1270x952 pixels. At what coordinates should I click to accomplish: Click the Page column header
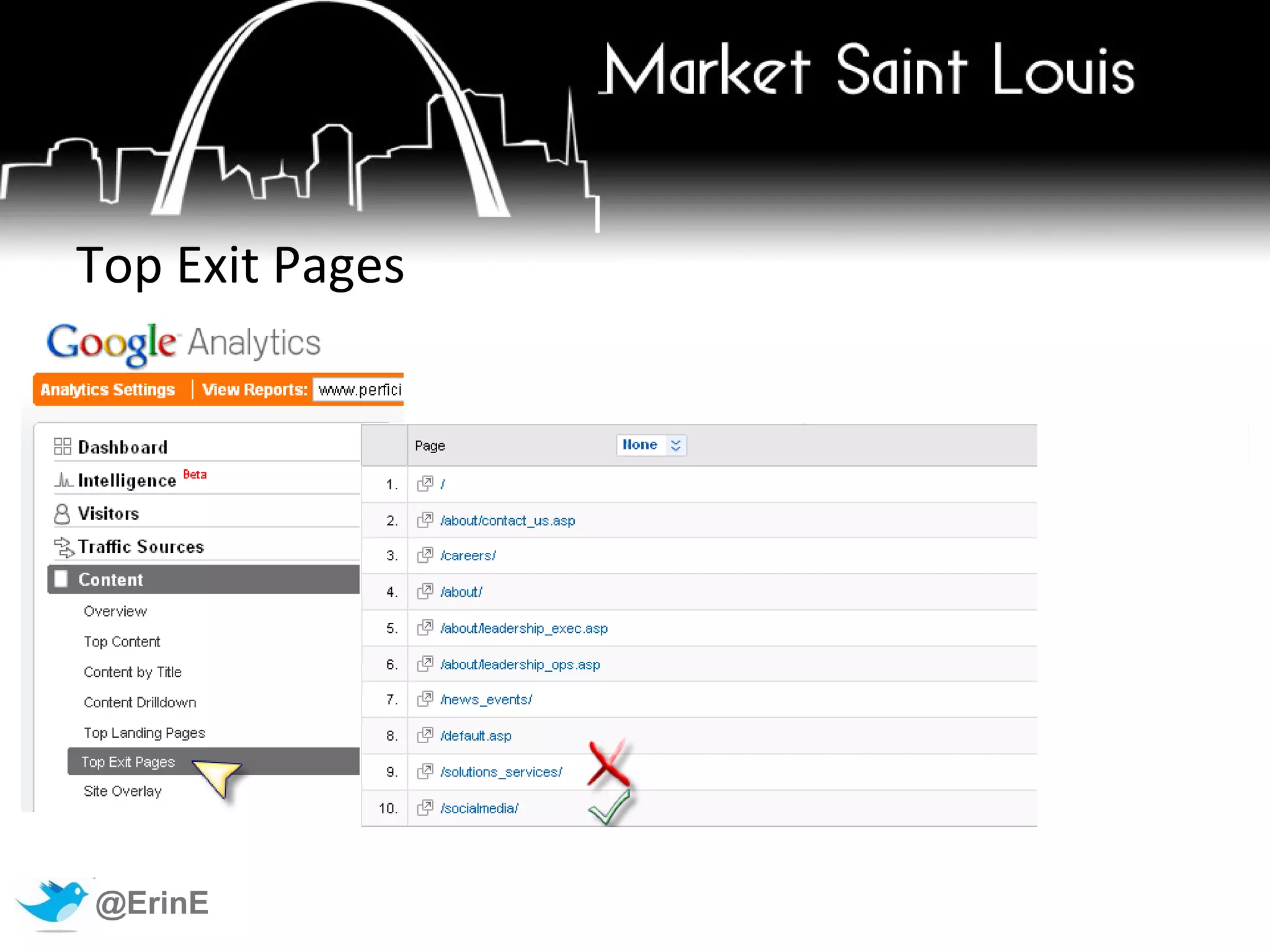point(430,446)
